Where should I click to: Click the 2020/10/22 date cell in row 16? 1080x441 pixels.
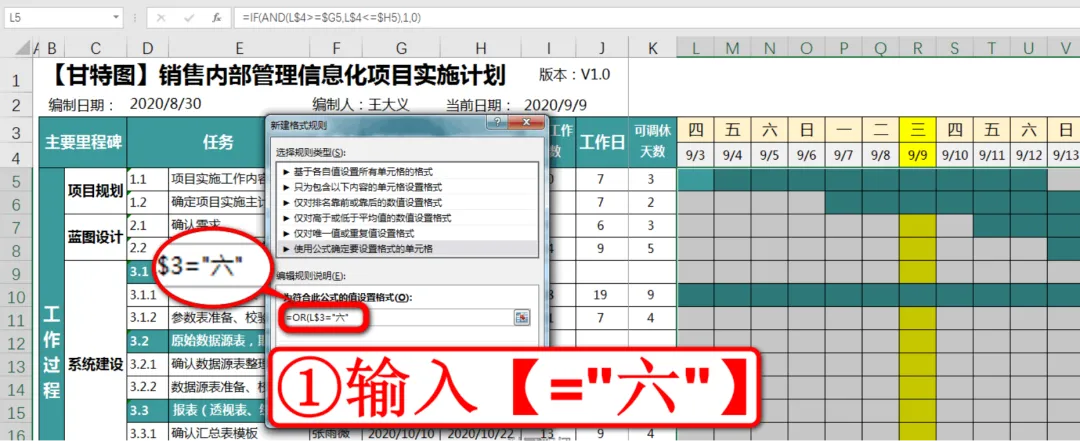[x=481, y=434]
